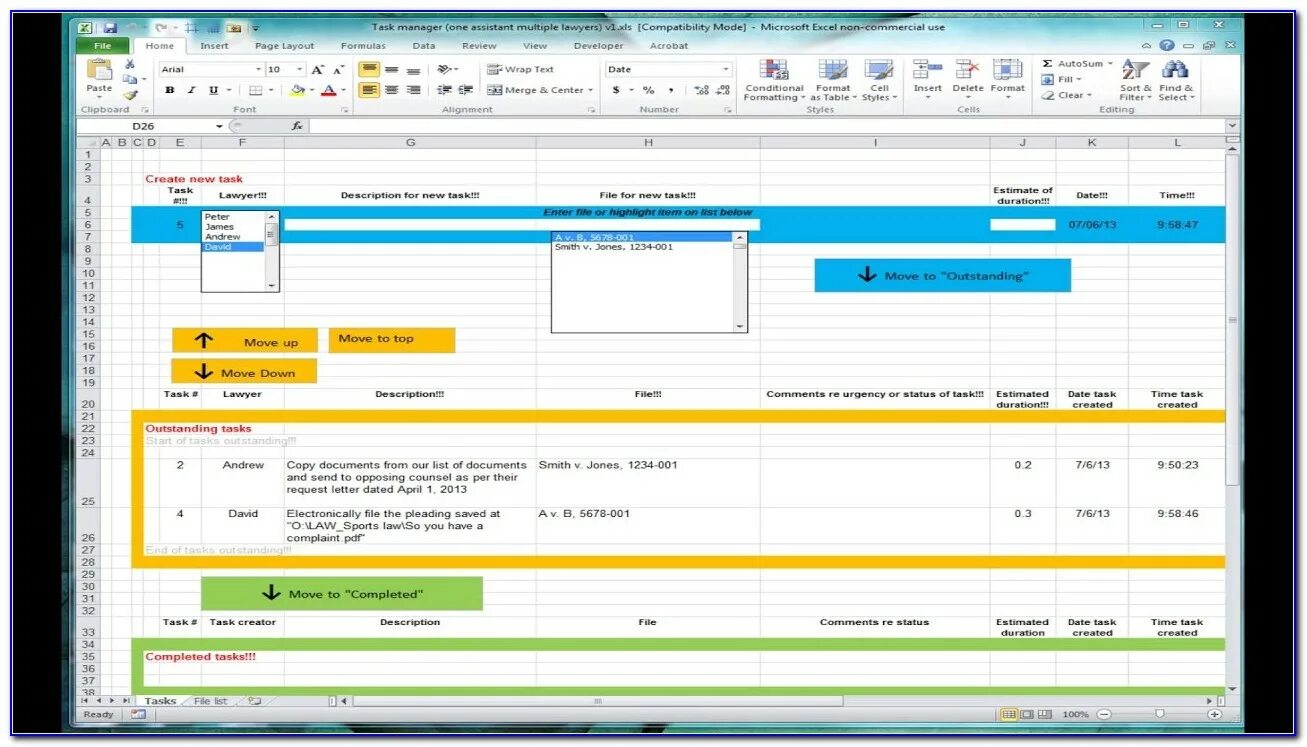1307x747 pixels.
Task: Open Conditional Formatting in Styles group
Action: tap(774, 80)
